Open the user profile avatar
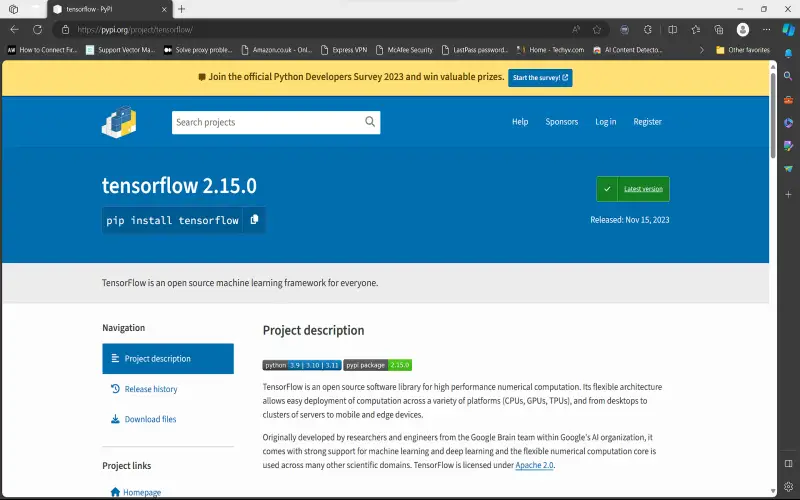 (x=743, y=30)
